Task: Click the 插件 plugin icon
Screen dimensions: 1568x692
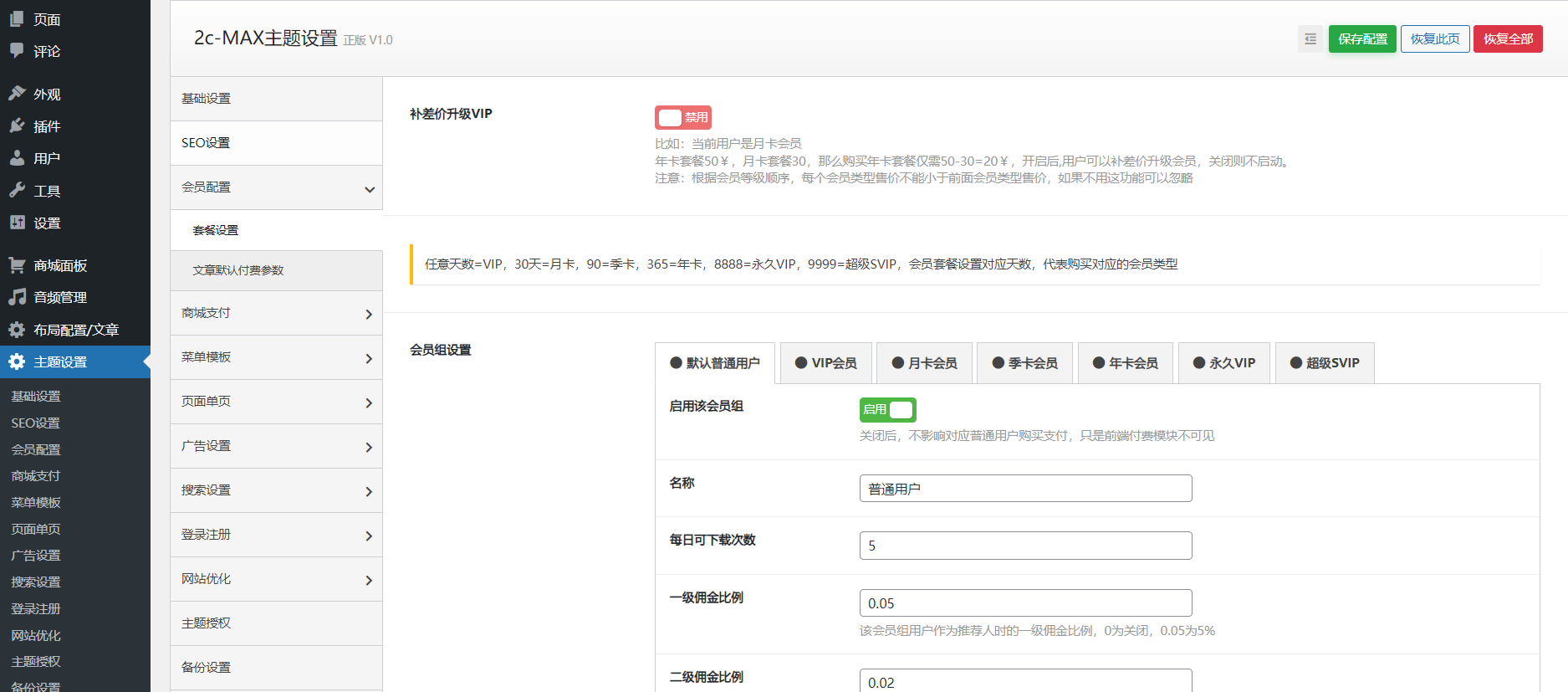Action: click(17, 126)
